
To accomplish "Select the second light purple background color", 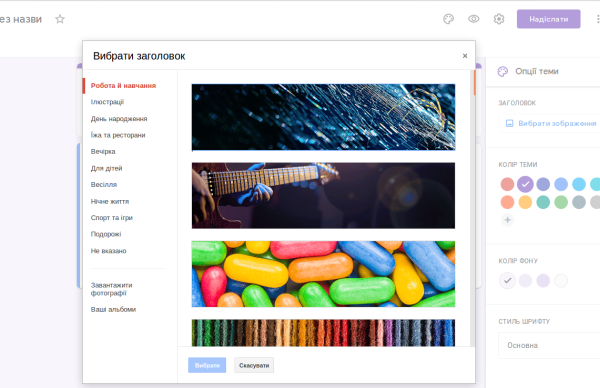I will 525,280.
